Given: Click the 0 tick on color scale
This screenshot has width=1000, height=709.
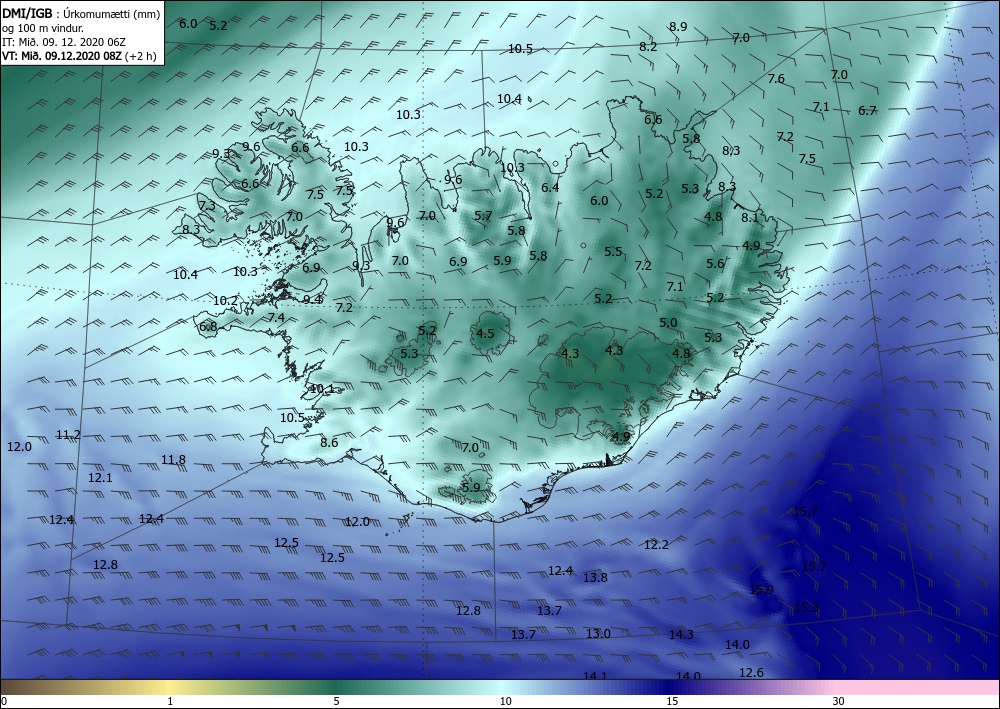Looking at the screenshot, I should [4, 701].
